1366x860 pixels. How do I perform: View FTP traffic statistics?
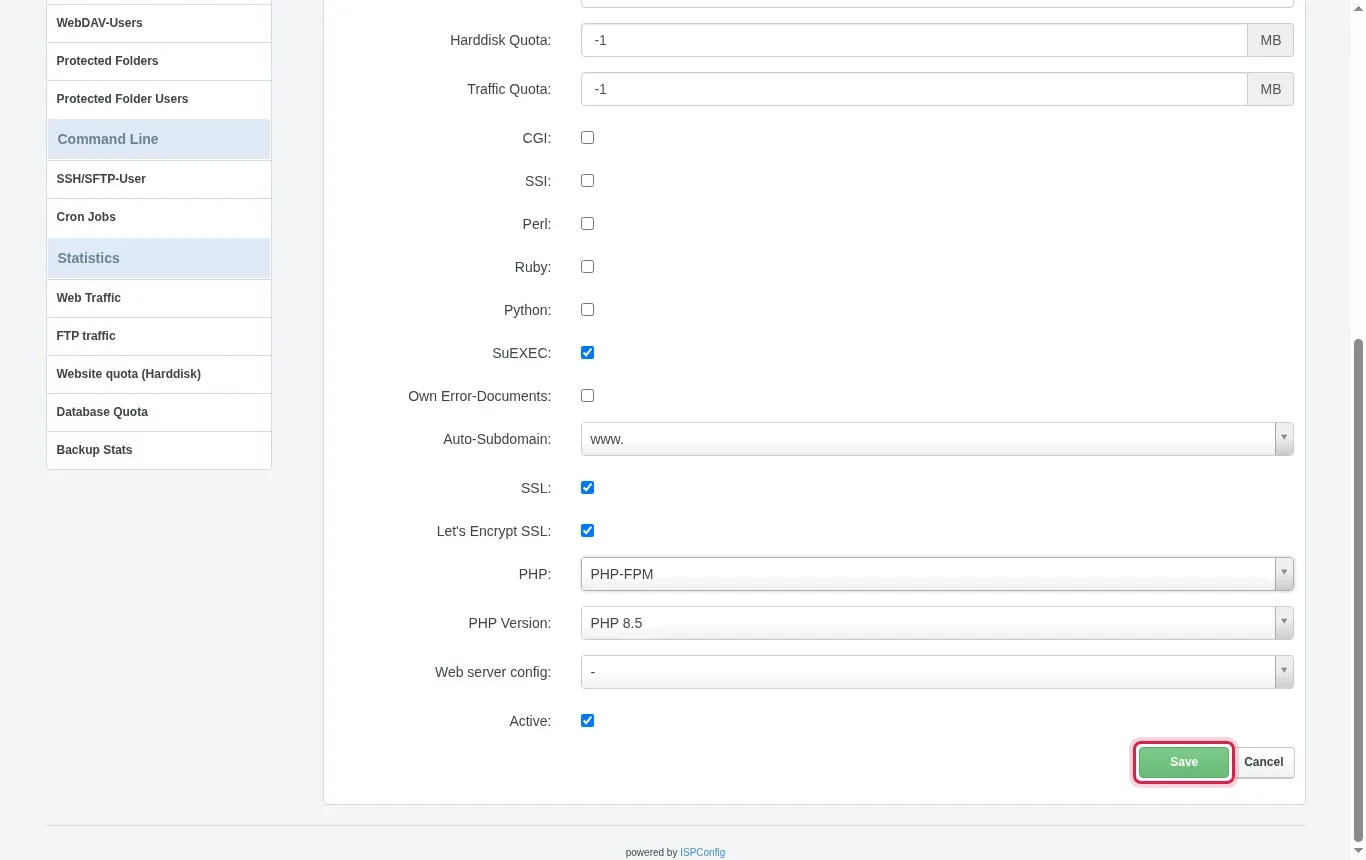pyautogui.click(x=159, y=336)
